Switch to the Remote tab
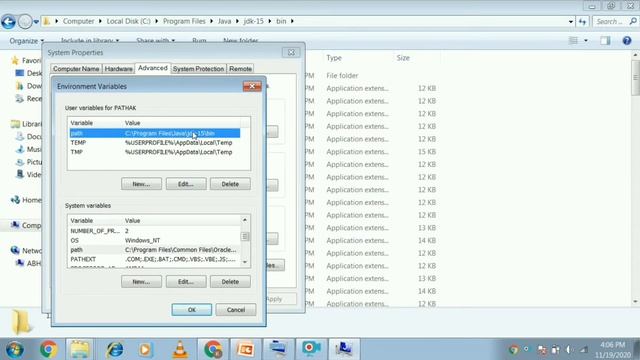 pyautogui.click(x=240, y=69)
